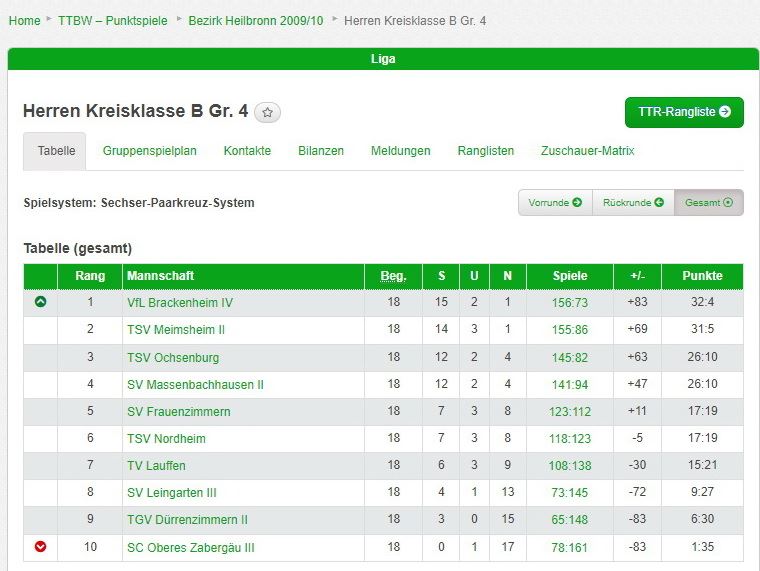Switch to the Zuschauer-Matrix tab
This screenshot has height=571, width=760.
587,151
